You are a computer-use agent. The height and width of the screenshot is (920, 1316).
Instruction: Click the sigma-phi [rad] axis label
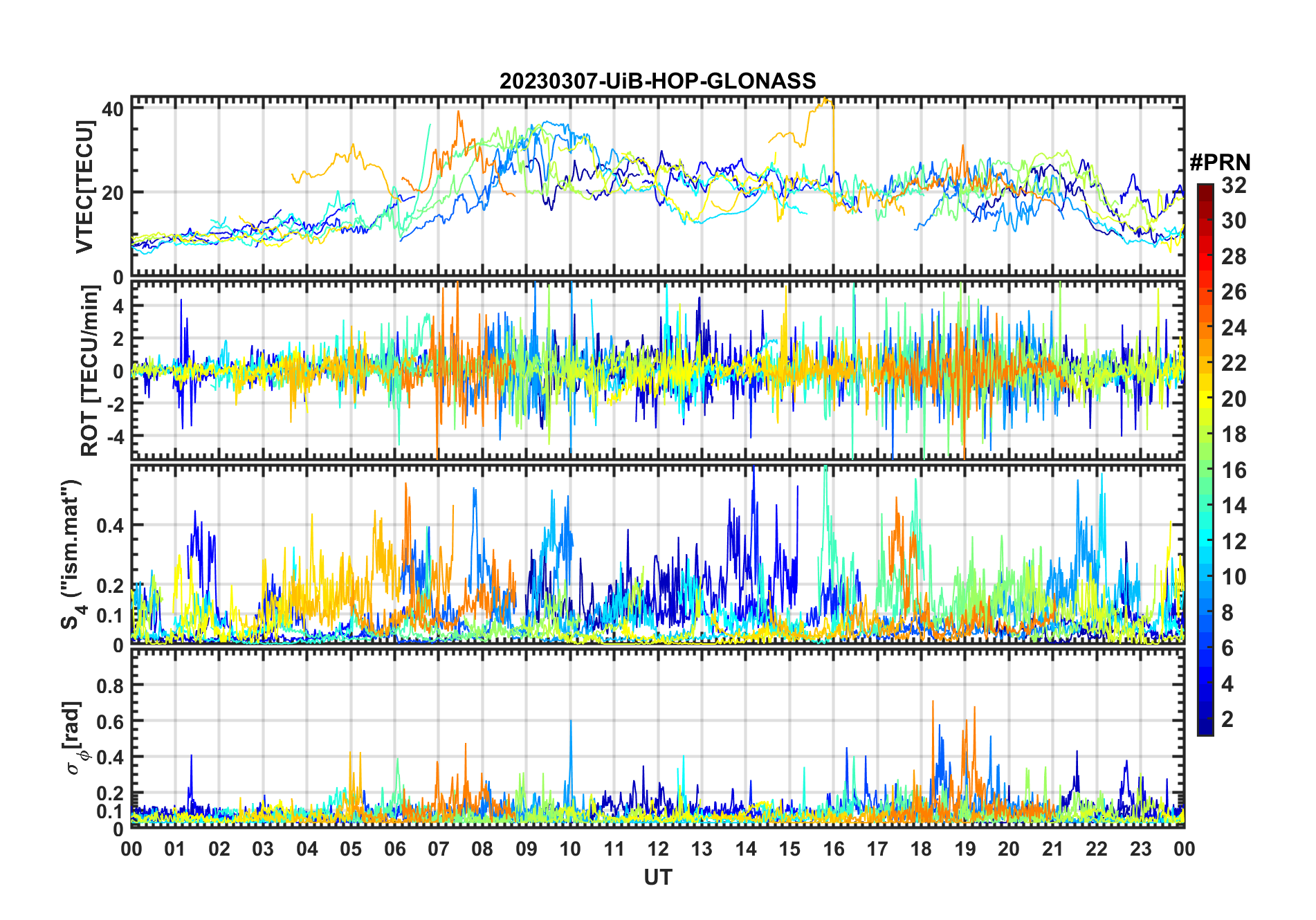point(74,738)
